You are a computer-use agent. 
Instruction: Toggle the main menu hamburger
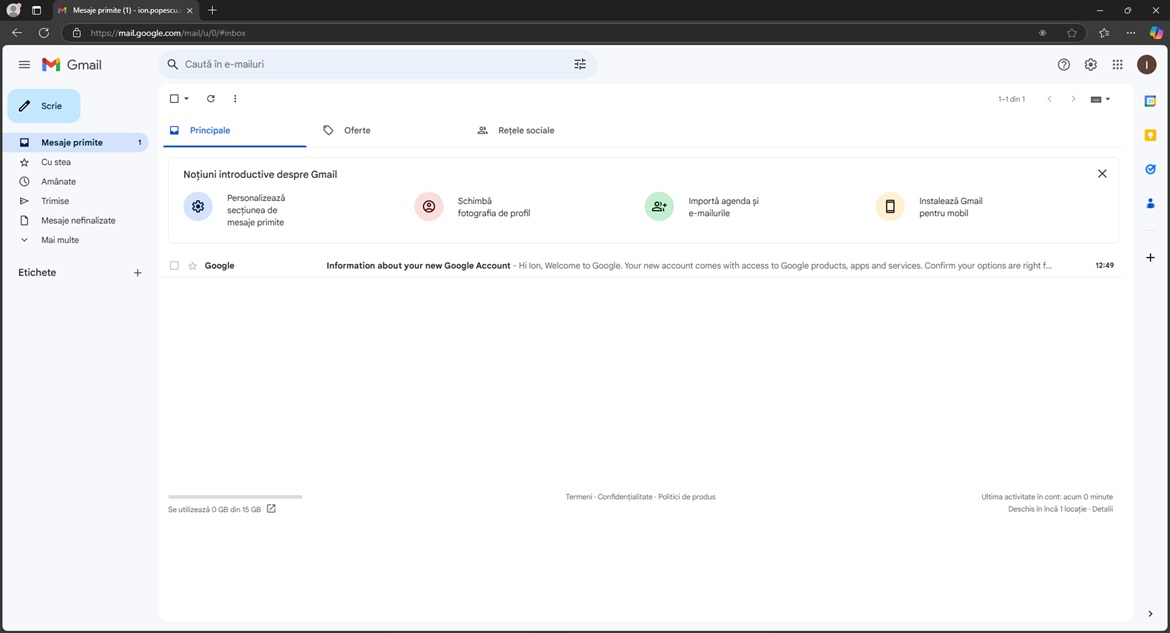(24, 65)
